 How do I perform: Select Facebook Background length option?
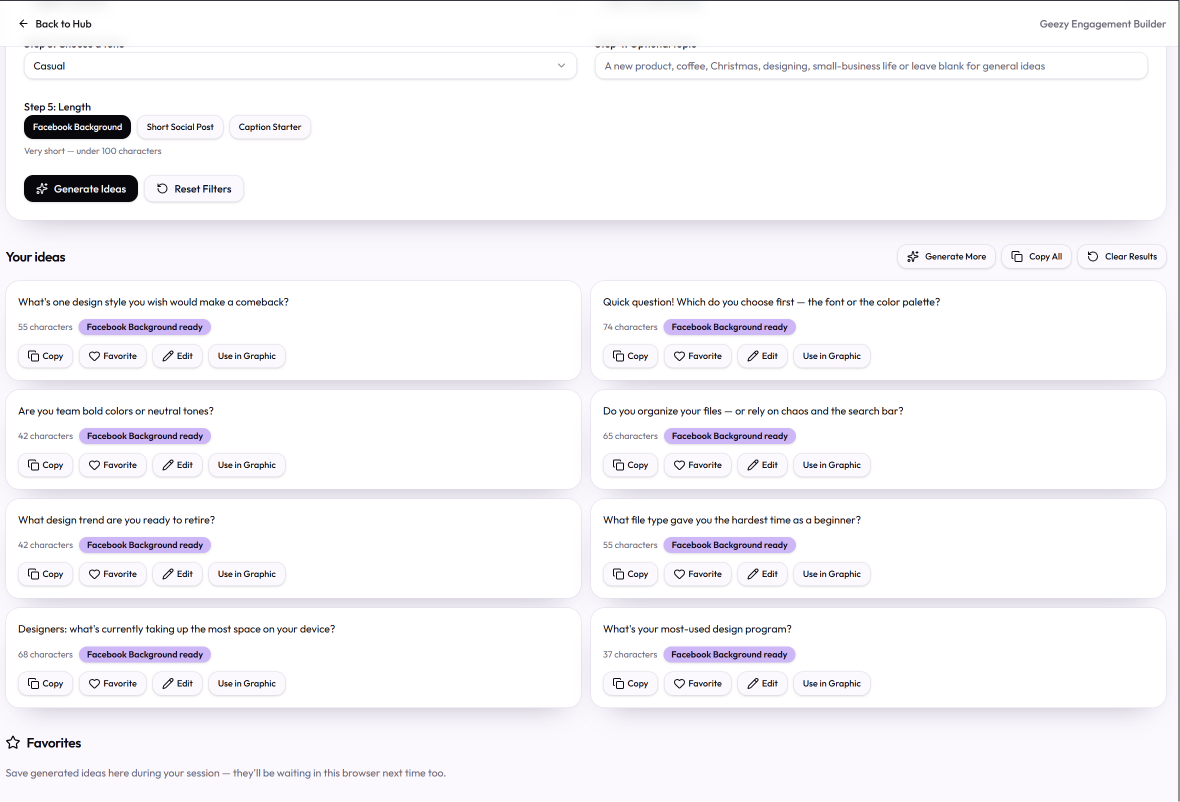pyautogui.click(x=78, y=127)
